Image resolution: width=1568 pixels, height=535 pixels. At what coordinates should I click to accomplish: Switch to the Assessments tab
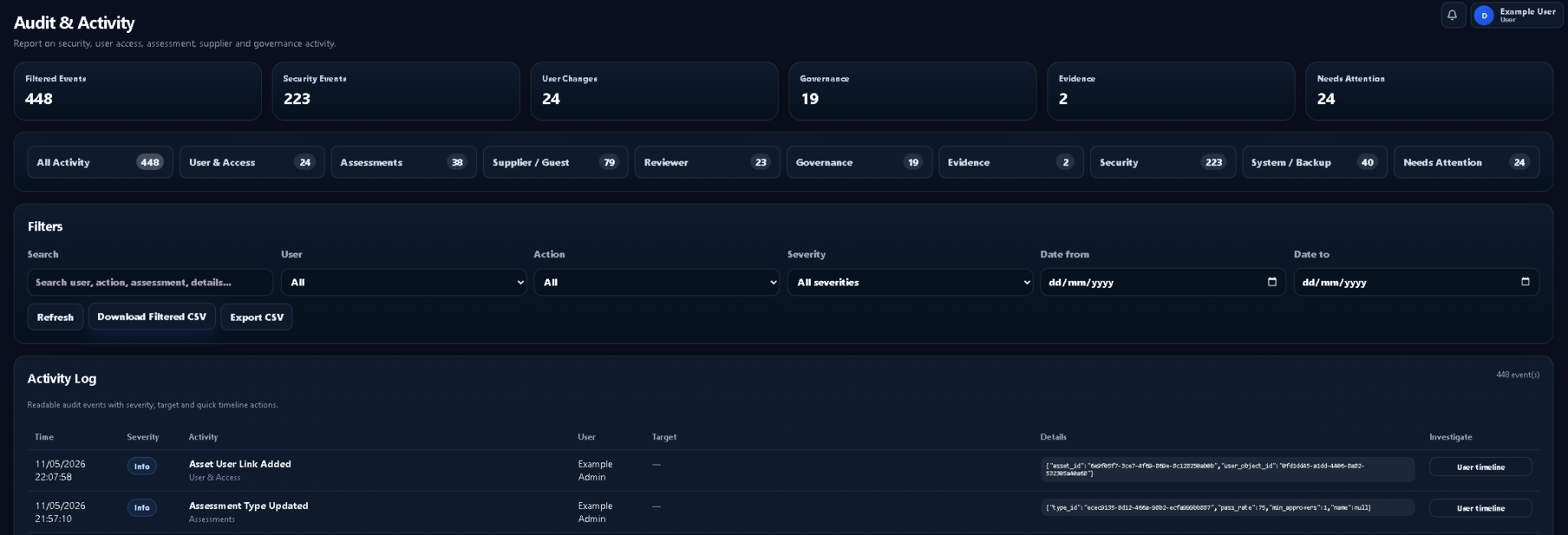coord(403,162)
